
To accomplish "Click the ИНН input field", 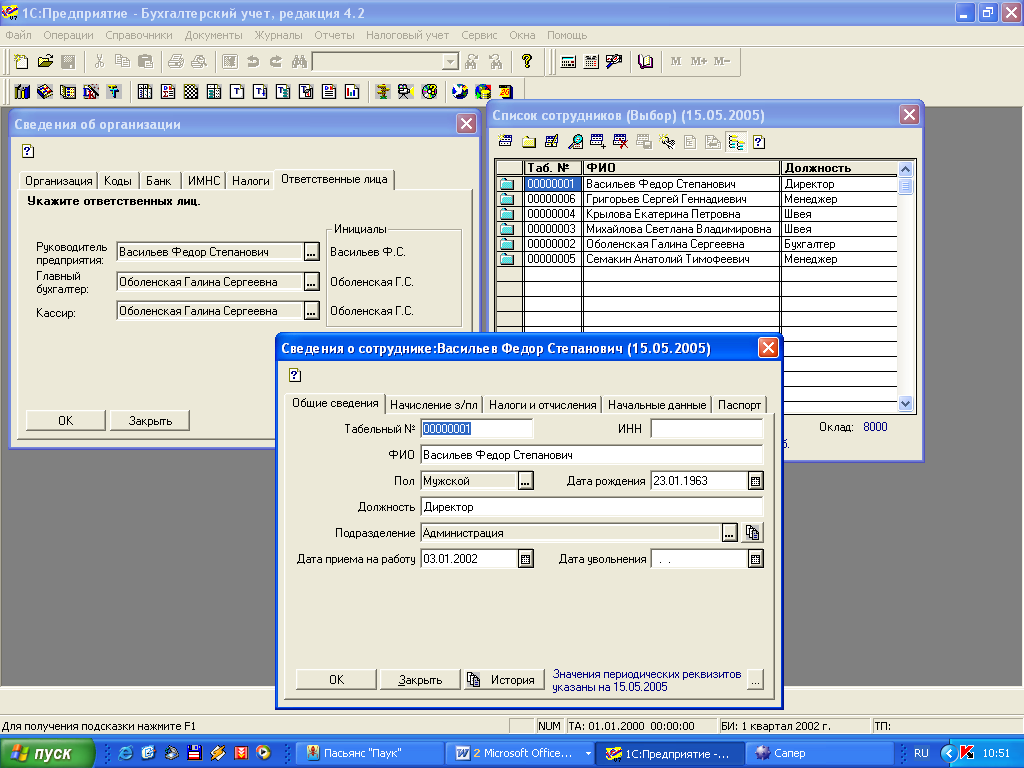I will pyautogui.click(x=707, y=429).
